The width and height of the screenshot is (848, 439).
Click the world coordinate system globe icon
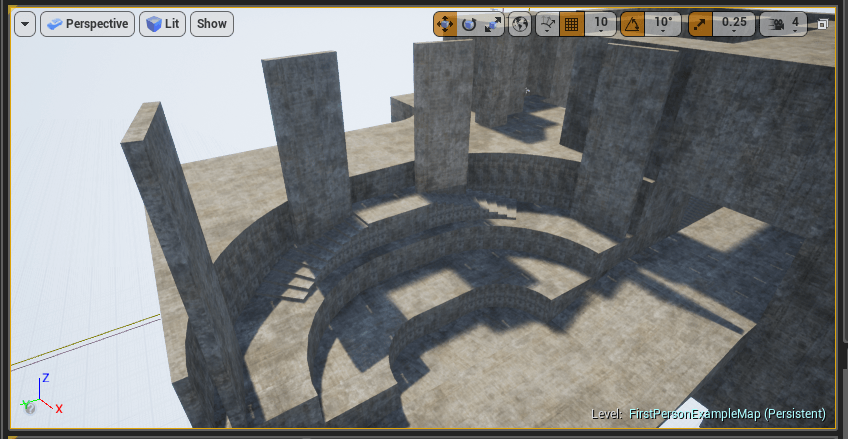520,23
